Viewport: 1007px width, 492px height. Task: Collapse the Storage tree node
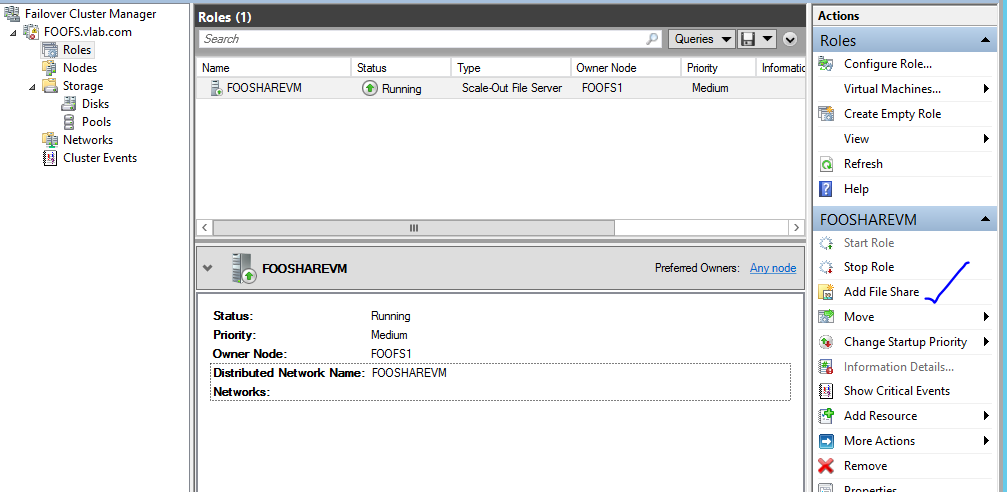[32, 85]
